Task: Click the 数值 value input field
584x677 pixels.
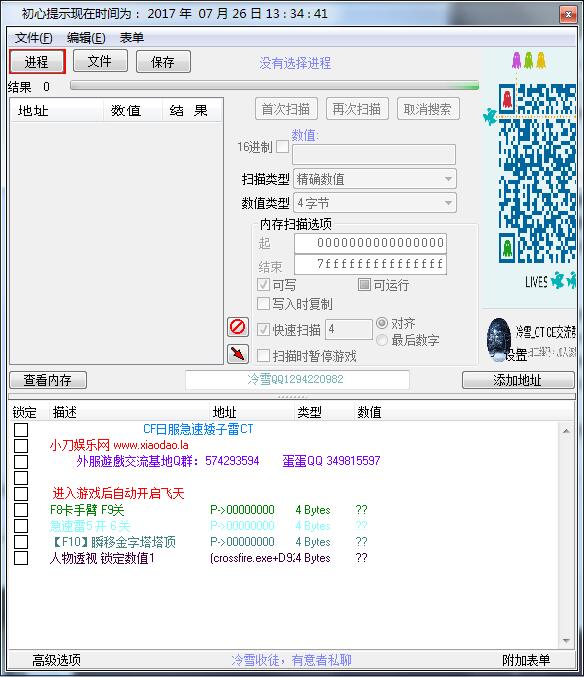Action: pos(374,155)
